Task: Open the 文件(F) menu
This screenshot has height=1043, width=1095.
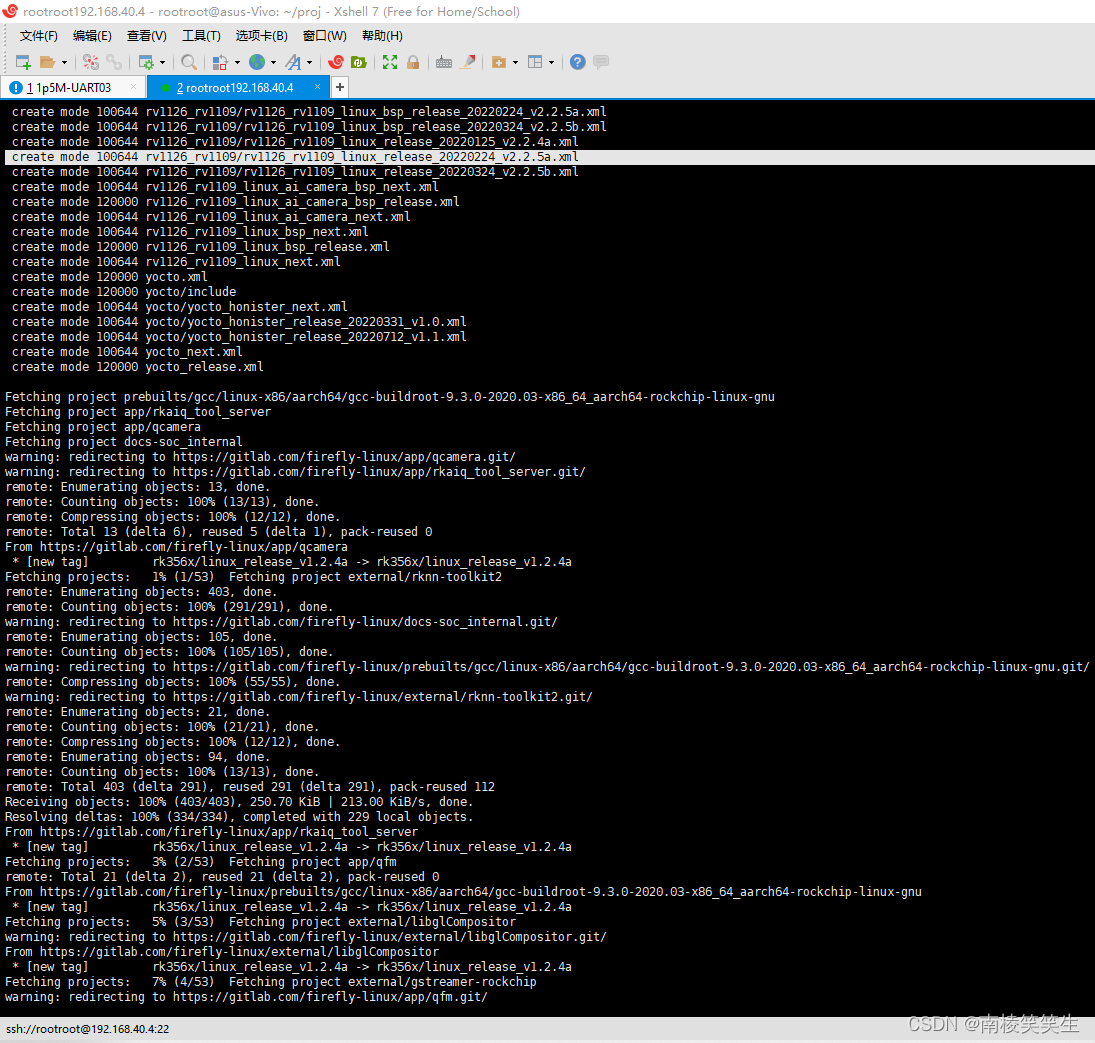Action: pos(38,36)
